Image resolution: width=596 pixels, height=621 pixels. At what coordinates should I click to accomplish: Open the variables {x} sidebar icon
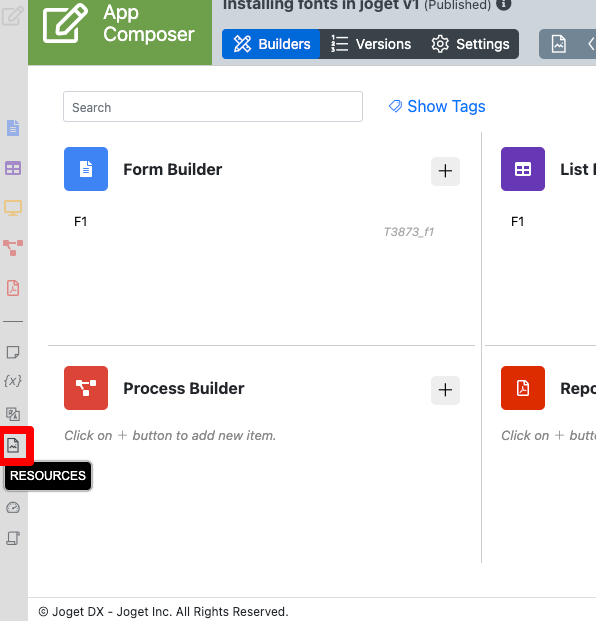pyautogui.click(x=13, y=381)
